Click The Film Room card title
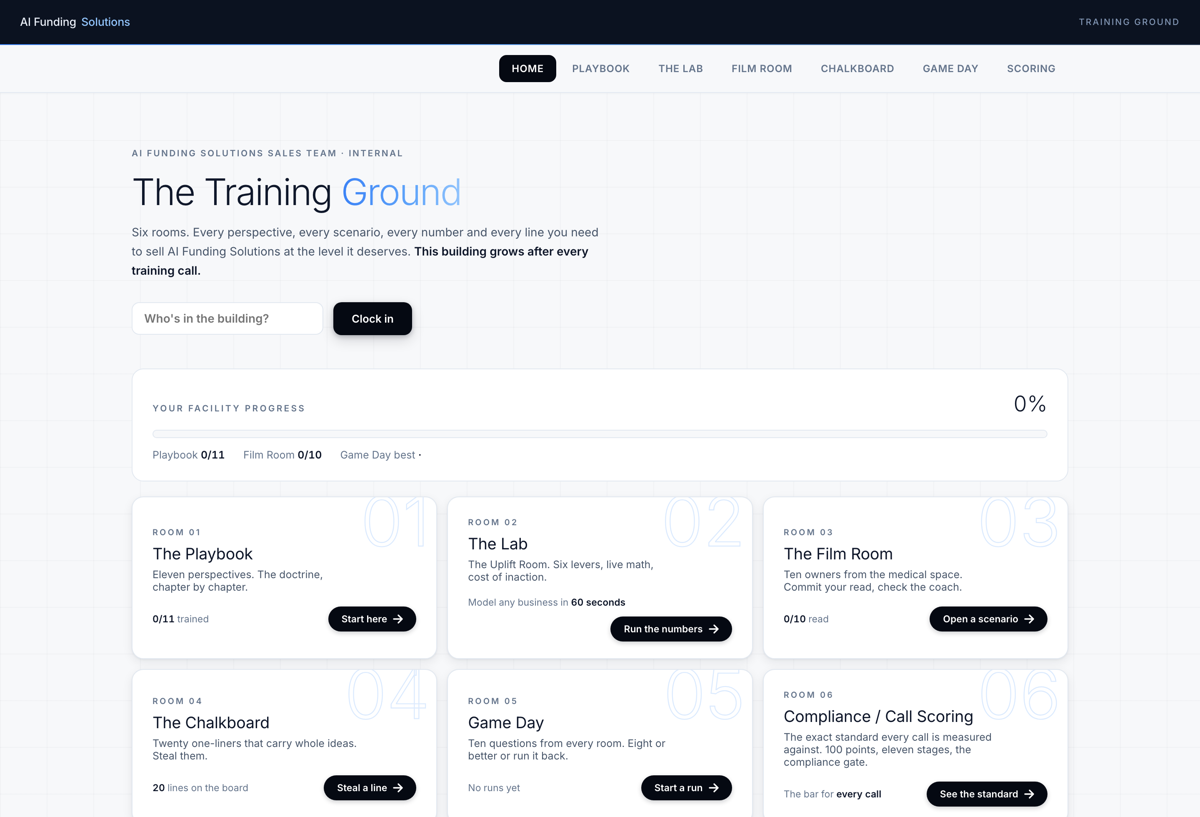Image resolution: width=1200 pixels, height=817 pixels. coord(838,554)
